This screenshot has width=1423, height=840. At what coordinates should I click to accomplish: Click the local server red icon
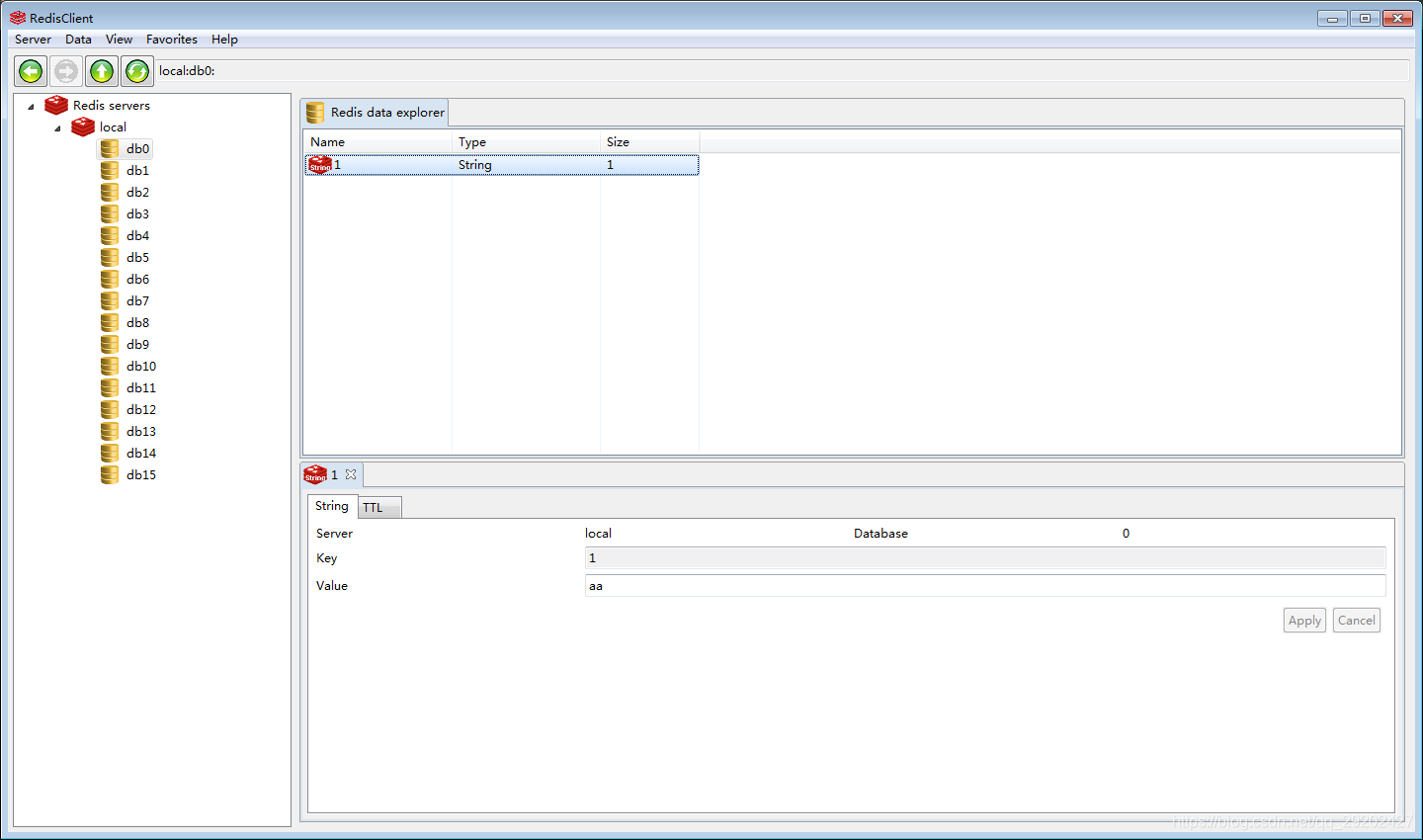83,126
